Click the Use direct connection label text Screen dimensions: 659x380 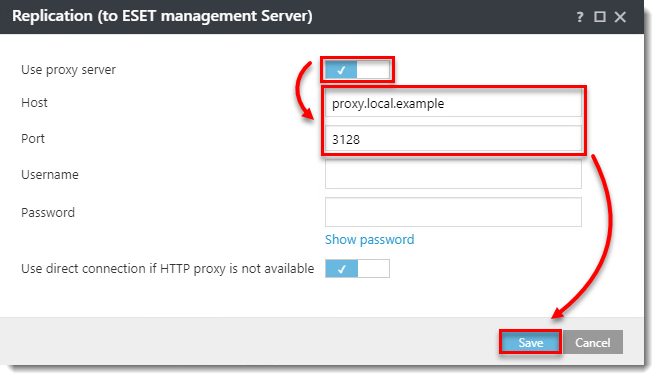coord(168,269)
